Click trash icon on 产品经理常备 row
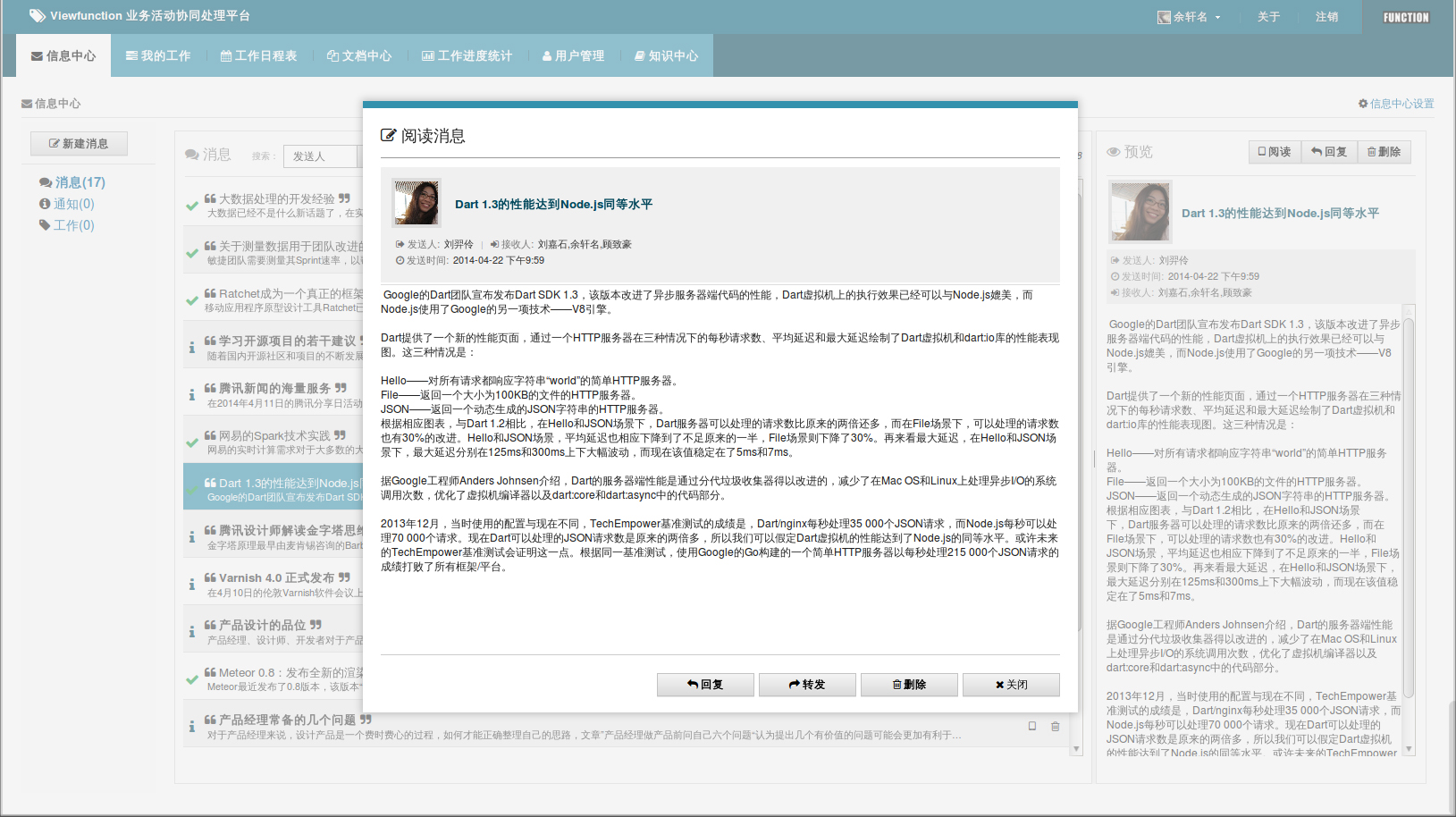The height and width of the screenshot is (817, 1456). (1056, 726)
